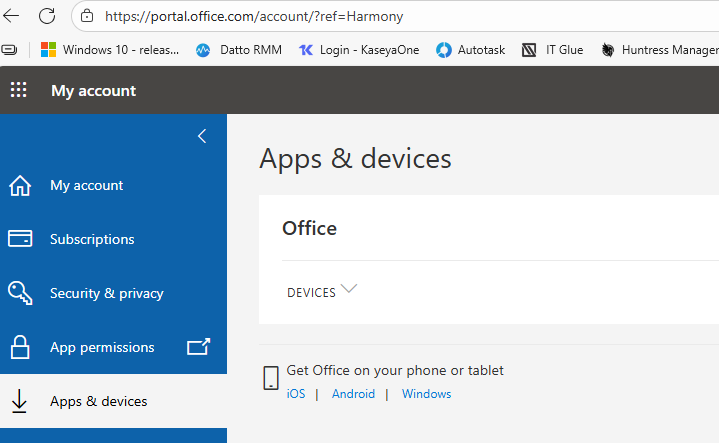
Task: Click the My account header title
Action: 94,90
